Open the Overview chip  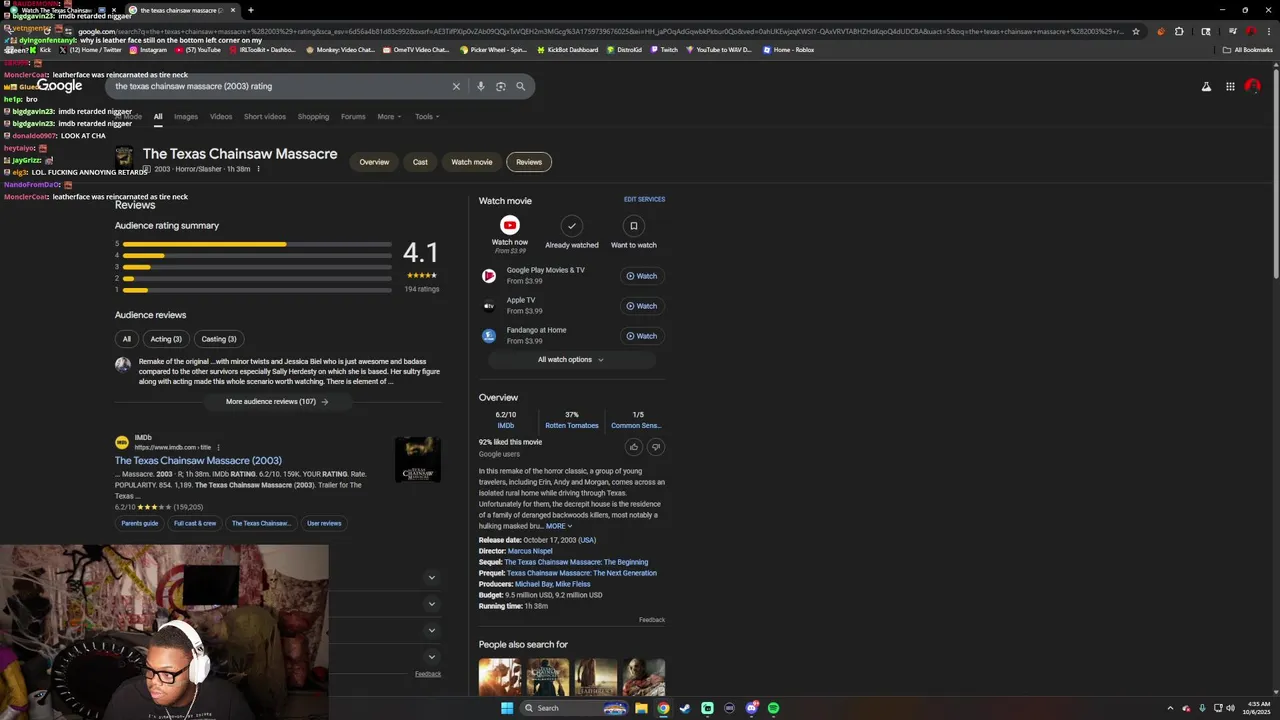point(374,162)
